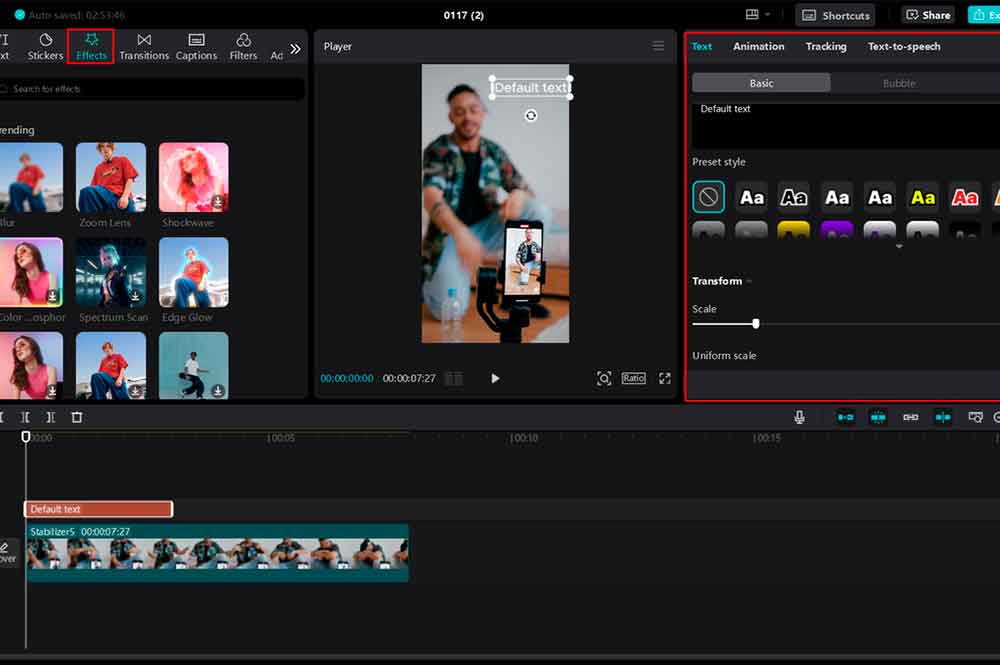Switch to the Text-to-speech tab
Image resolution: width=1000 pixels, height=665 pixels.
(x=904, y=46)
